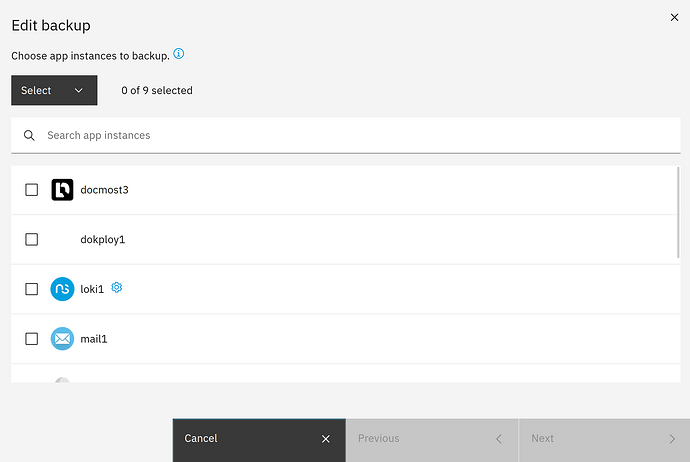This screenshot has height=462, width=690.
Task: Click the docmost3 app icon
Action: tap(62, 189)
